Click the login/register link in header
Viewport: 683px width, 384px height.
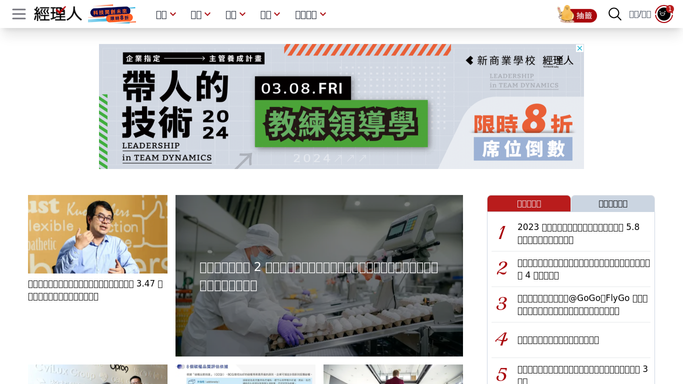tap(639, 15)
